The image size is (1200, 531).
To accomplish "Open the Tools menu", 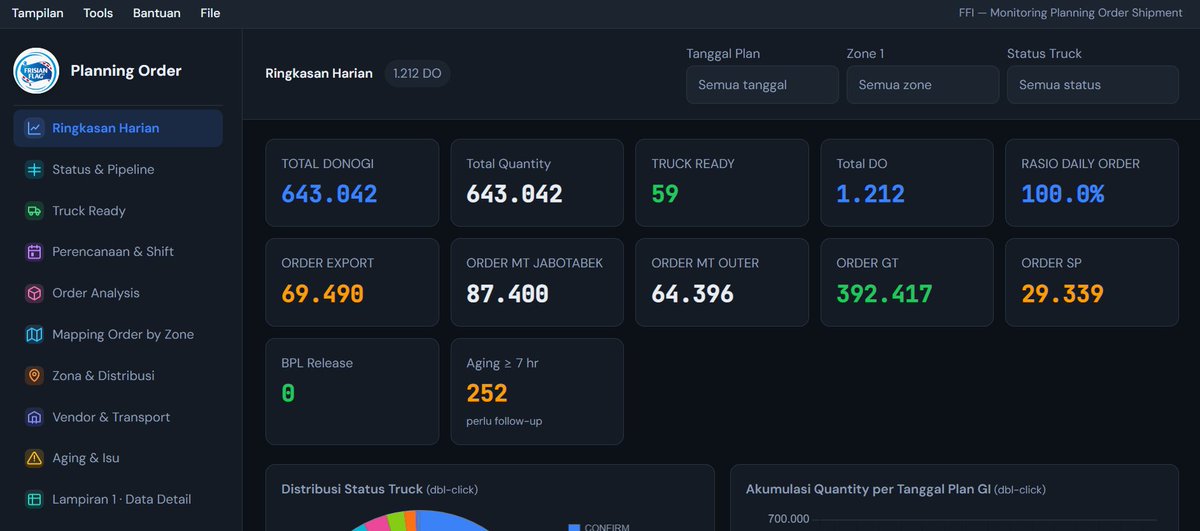I will tap(98, 13).
